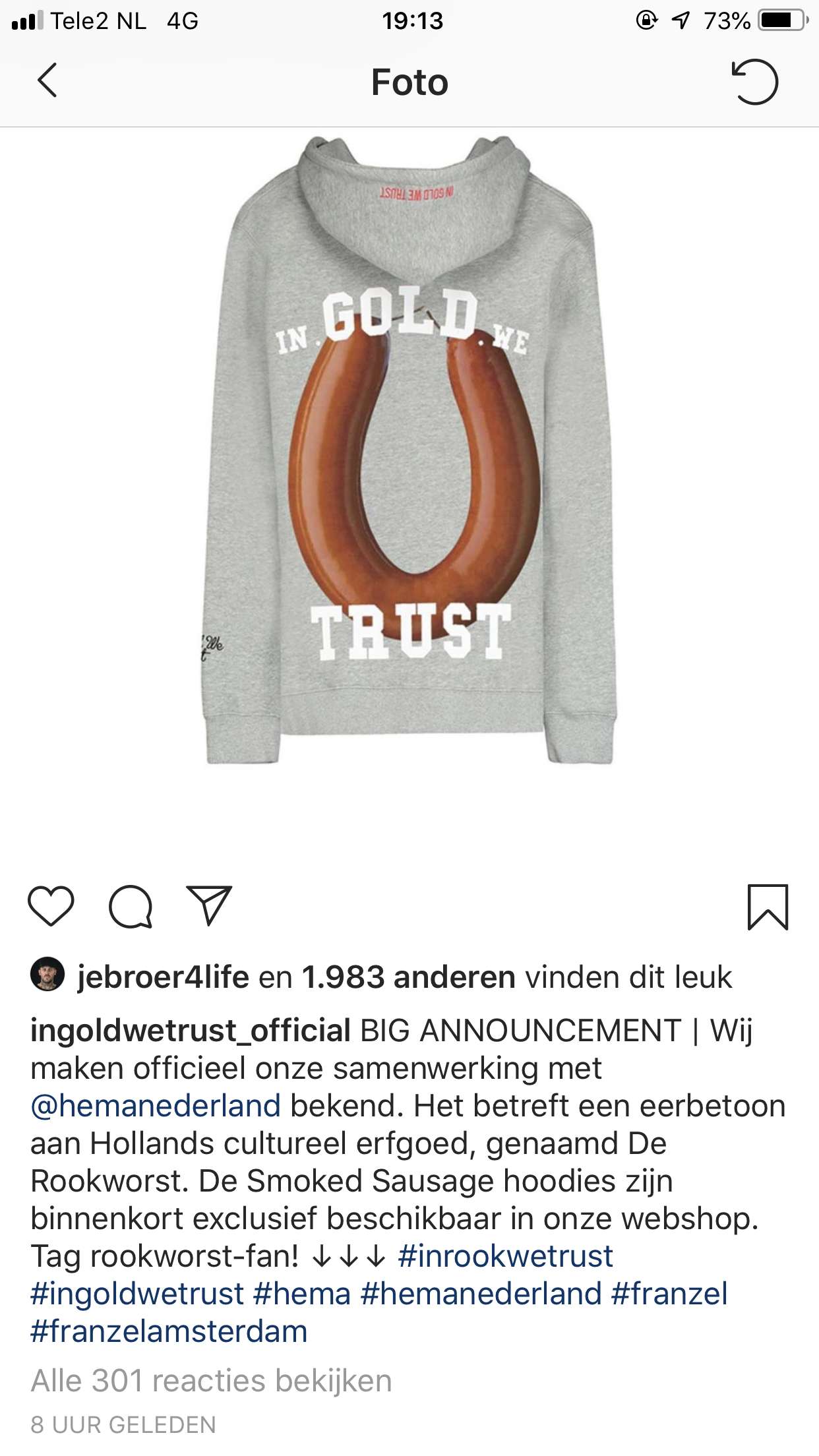Viewport: 819px width, 1456px height.
Task: Open ingoldwetrust_official profile
Action: pos(191,1031)
